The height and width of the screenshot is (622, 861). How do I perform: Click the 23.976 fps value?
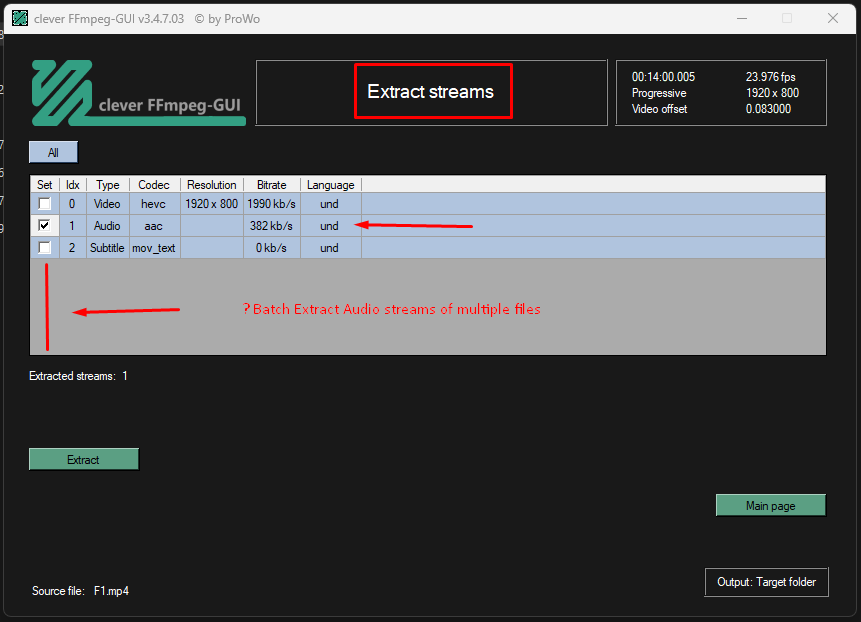click(x=770, y=77)
